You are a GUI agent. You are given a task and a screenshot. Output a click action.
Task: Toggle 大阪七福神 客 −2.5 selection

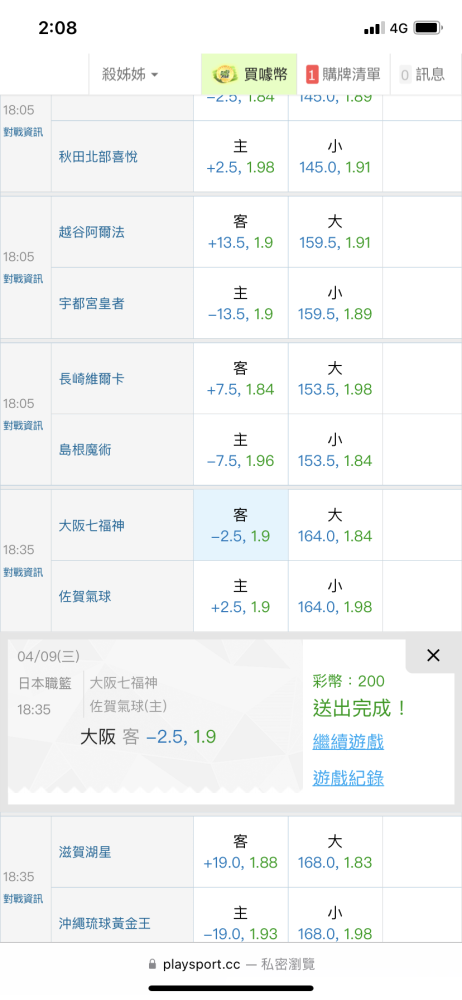click(241, 525)
